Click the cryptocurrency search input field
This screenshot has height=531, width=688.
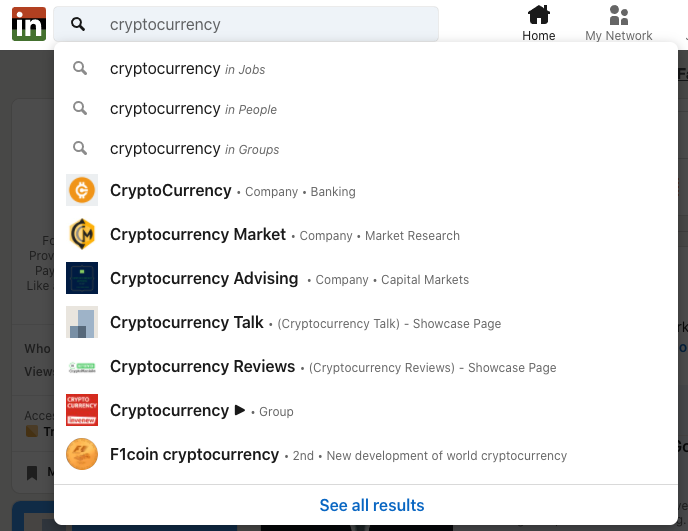246,24
